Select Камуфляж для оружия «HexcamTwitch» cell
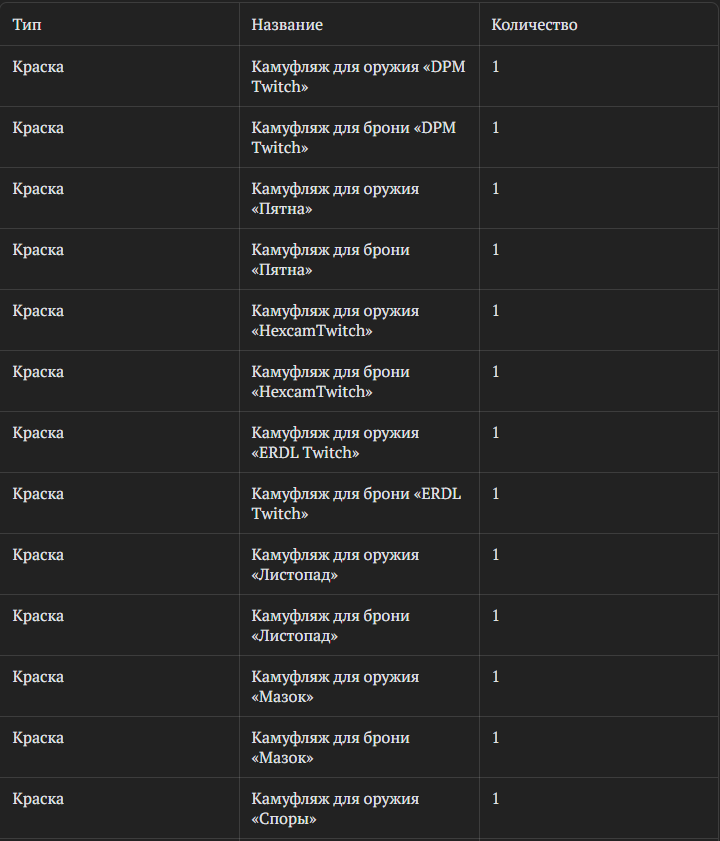This screenshot has width=720, height=841. tap(335, 320)
